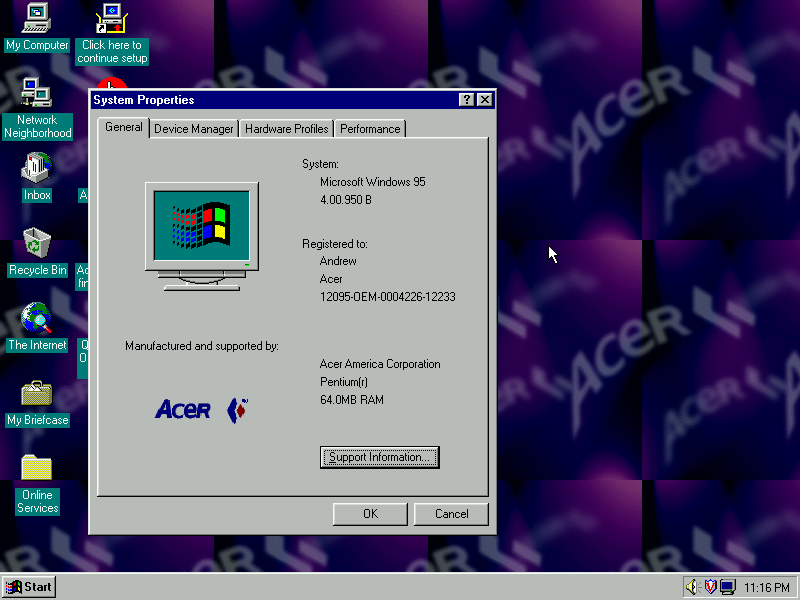Go to the Performance tab
Image resolution: width=800 pixels, height=600 pixels.
tap(369, 129)
